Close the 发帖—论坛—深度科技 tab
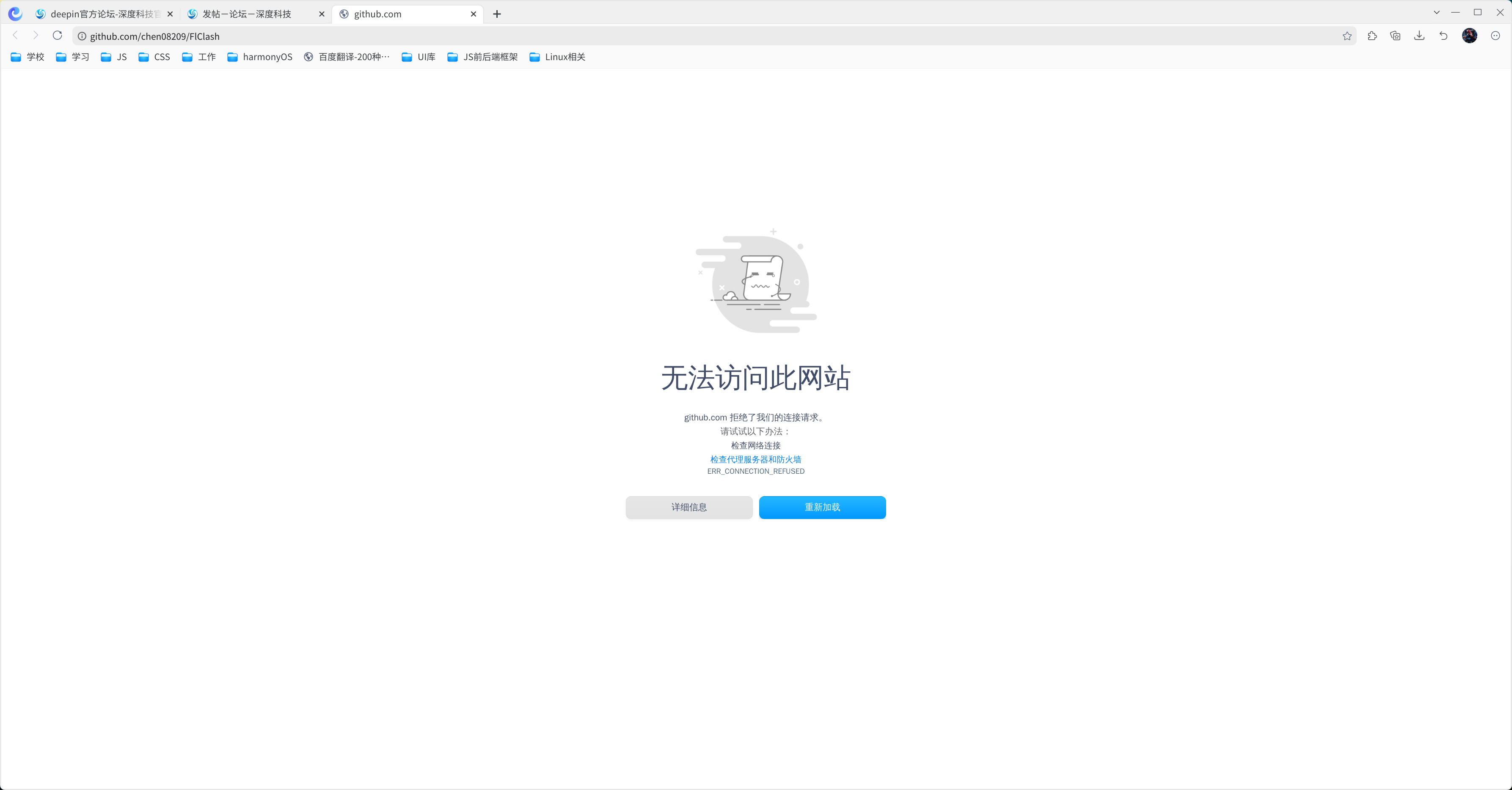This screenshot has height=790, width=1512. pos(322,14)
